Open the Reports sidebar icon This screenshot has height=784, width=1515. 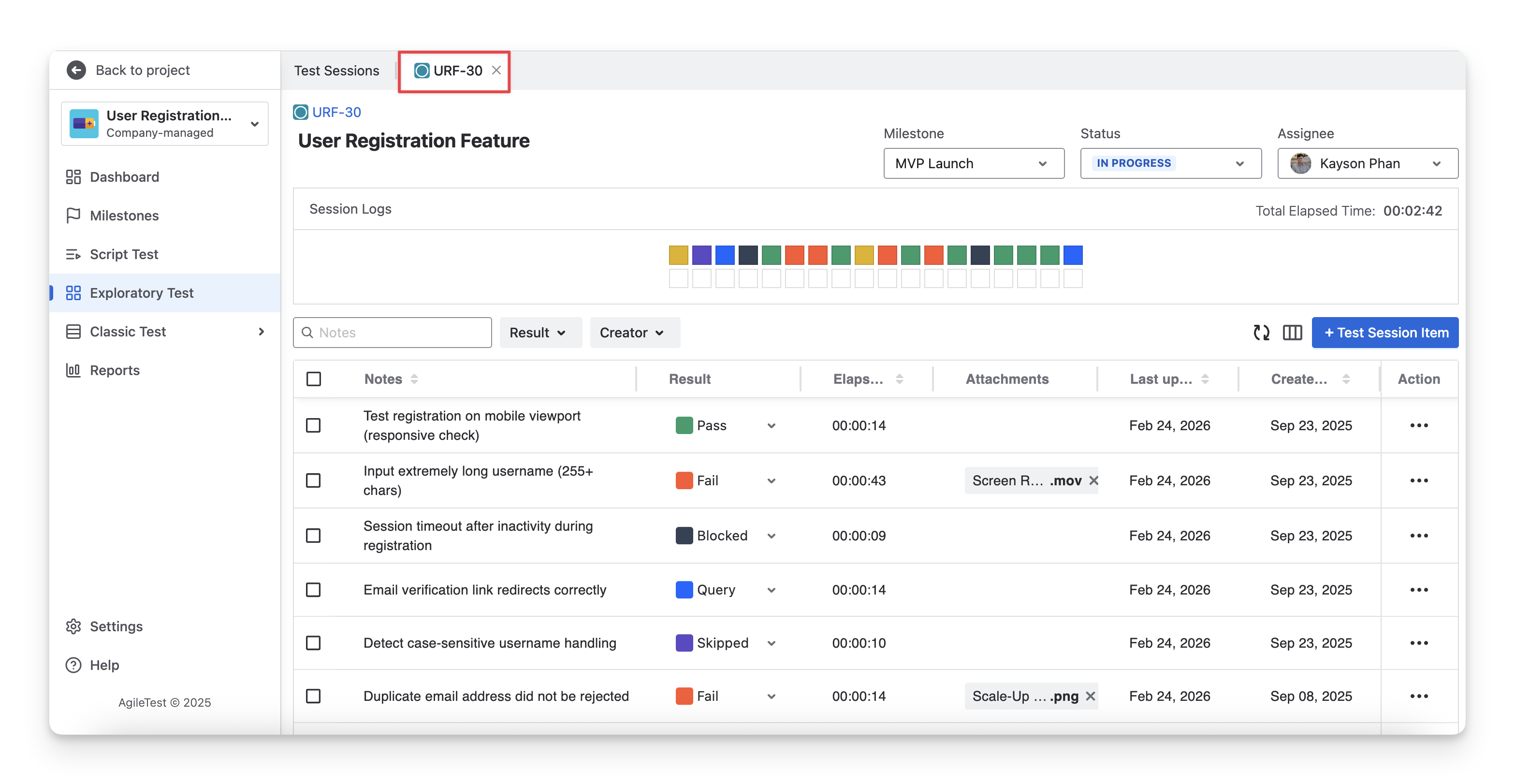click(x=73, y=370)
